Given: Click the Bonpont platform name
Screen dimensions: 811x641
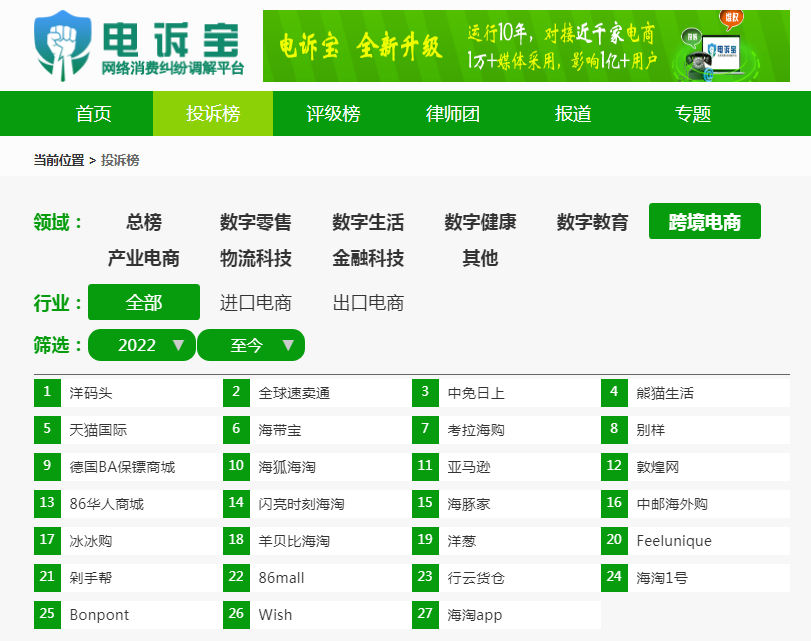Looking at the screenshot, I should [x=99, y=615].
